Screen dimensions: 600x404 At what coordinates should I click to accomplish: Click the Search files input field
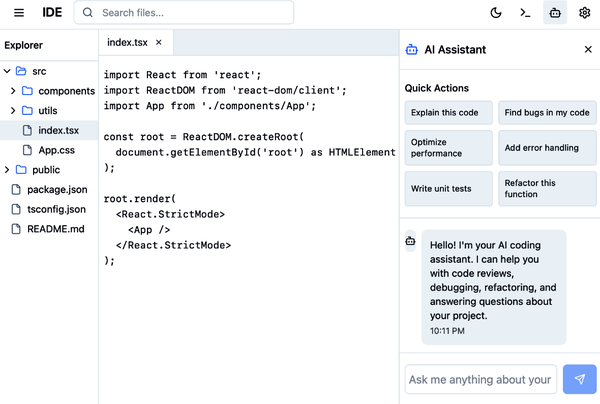(190, 13)
